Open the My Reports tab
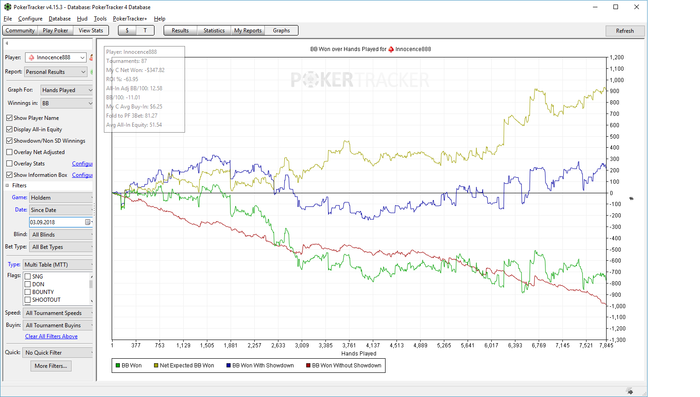700x397 pixels. point(248,30)
